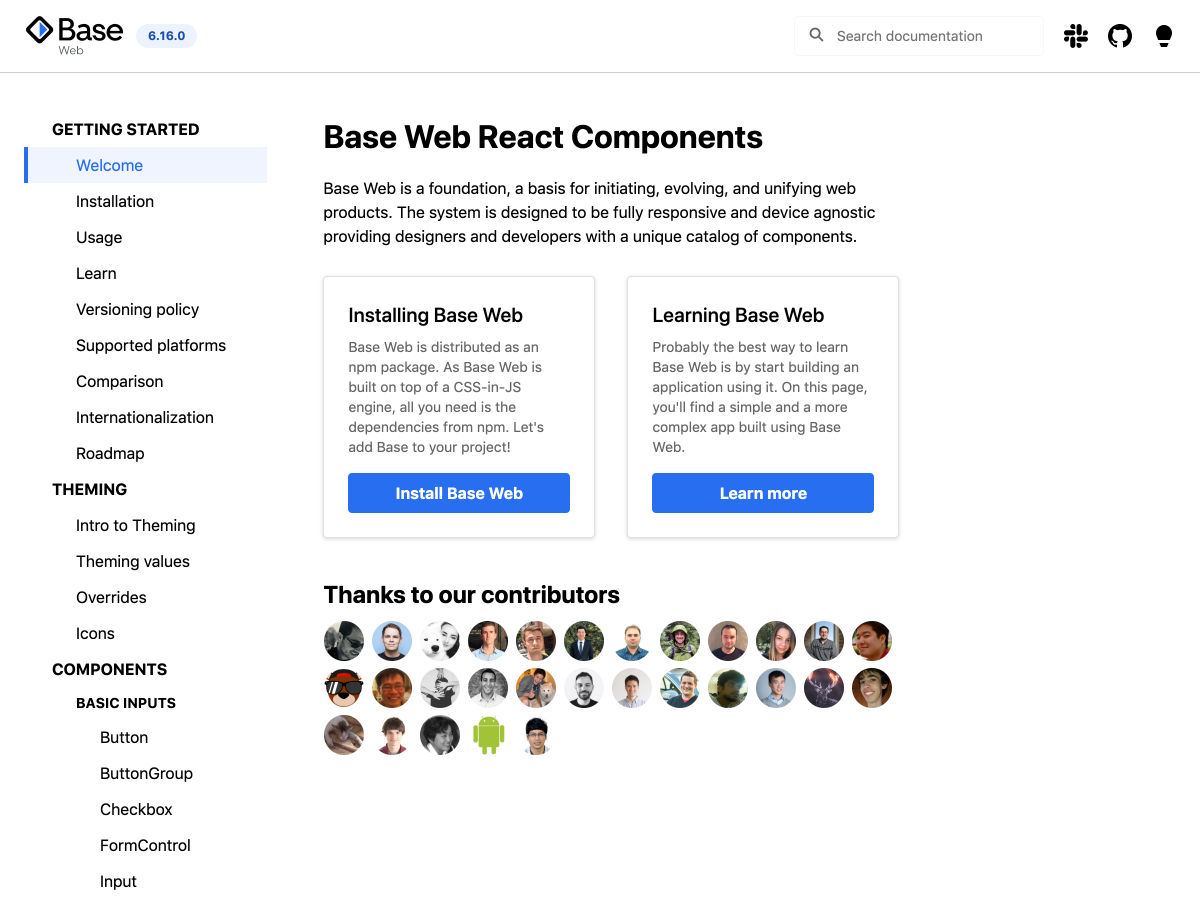Image resolution: width=1200 pixels, height=900 pixels.
Task: Open the green-hooded contributor avatar
Action: point(680,641)
